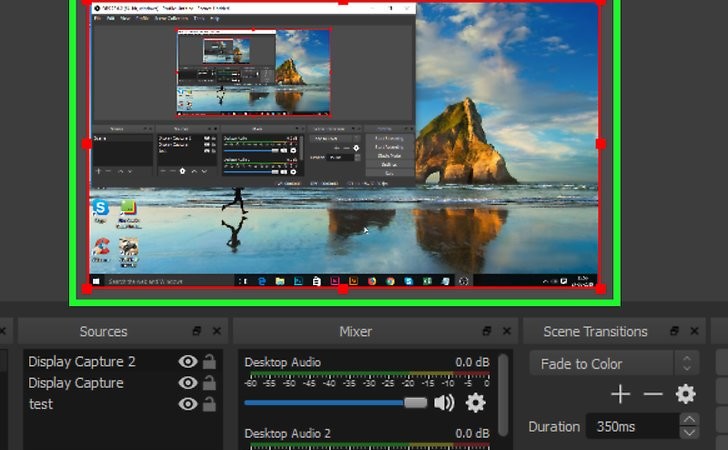The height and width of the screenshot is (450, 728).
Task: Open Desktop Audio settings gear
Action: point(476,403)
